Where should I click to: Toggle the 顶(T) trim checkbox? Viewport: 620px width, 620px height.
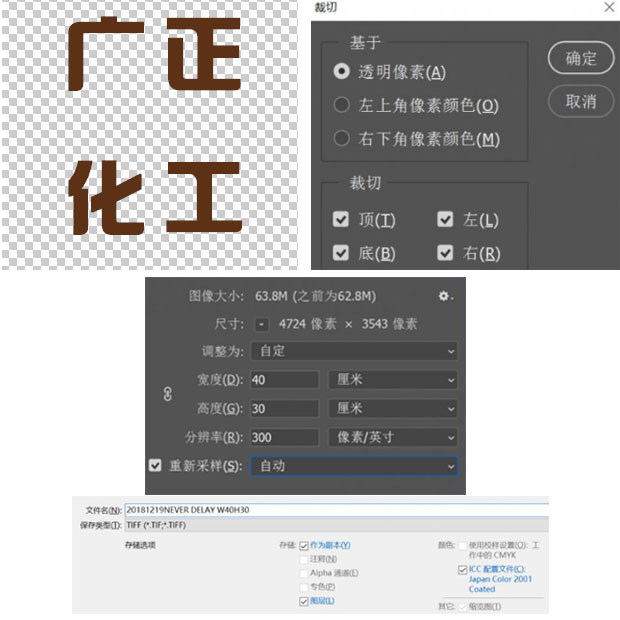coord(341,220)
